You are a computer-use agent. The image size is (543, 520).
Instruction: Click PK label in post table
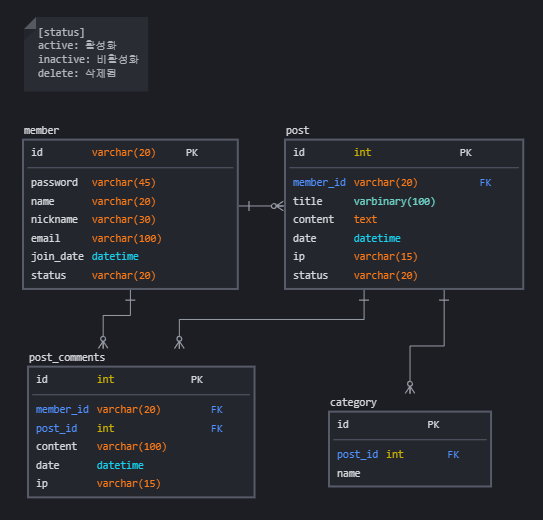[x=466, y=153]
